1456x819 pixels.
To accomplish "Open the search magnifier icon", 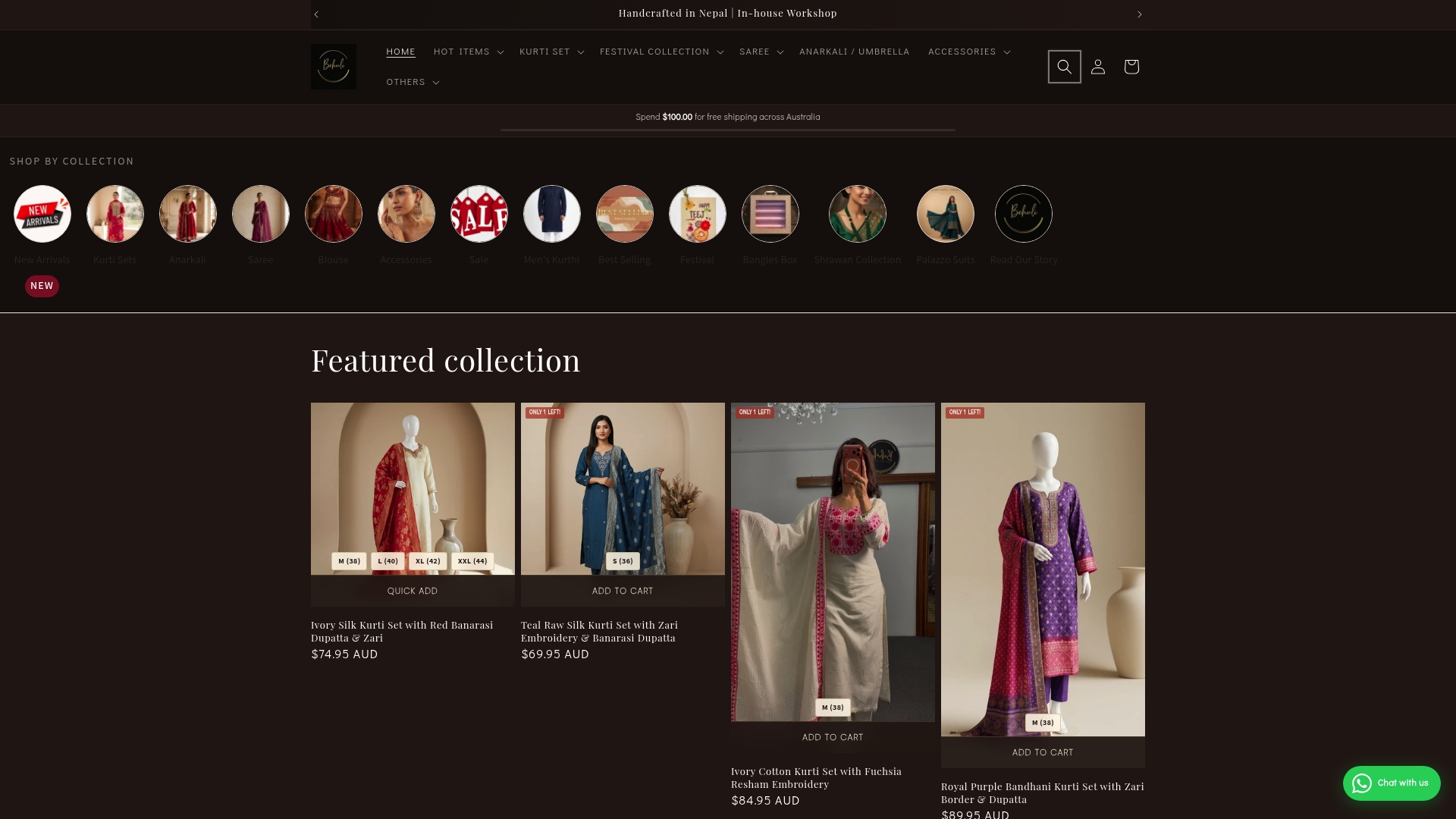I will click(x=1064, y=67).
